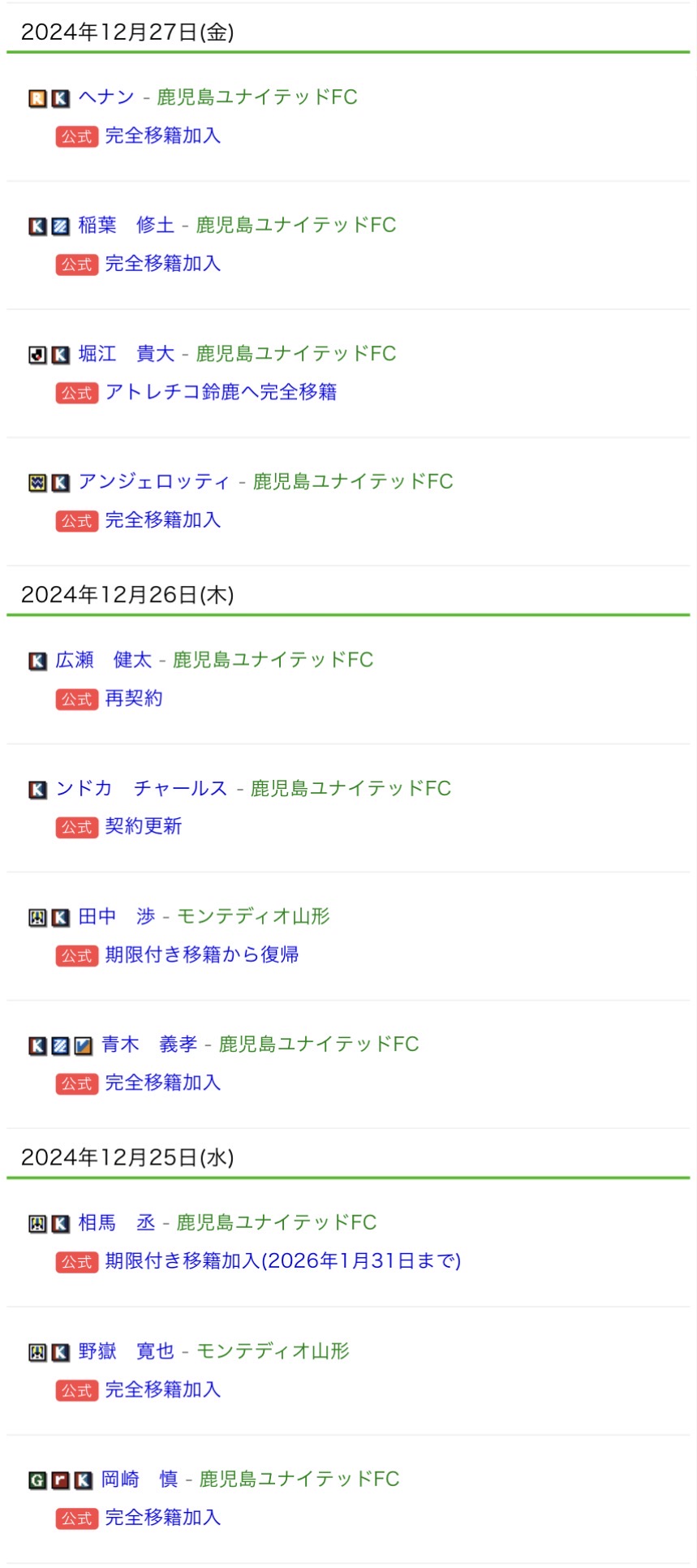Click the yellow badge beside アンジェロッティ
Viewport: 697px width, 1568px height.
[x=37, y=483]
